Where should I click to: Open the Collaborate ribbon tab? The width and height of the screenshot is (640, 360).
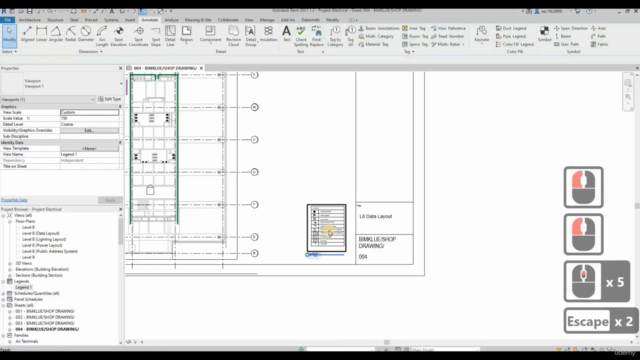click(228, 20)
